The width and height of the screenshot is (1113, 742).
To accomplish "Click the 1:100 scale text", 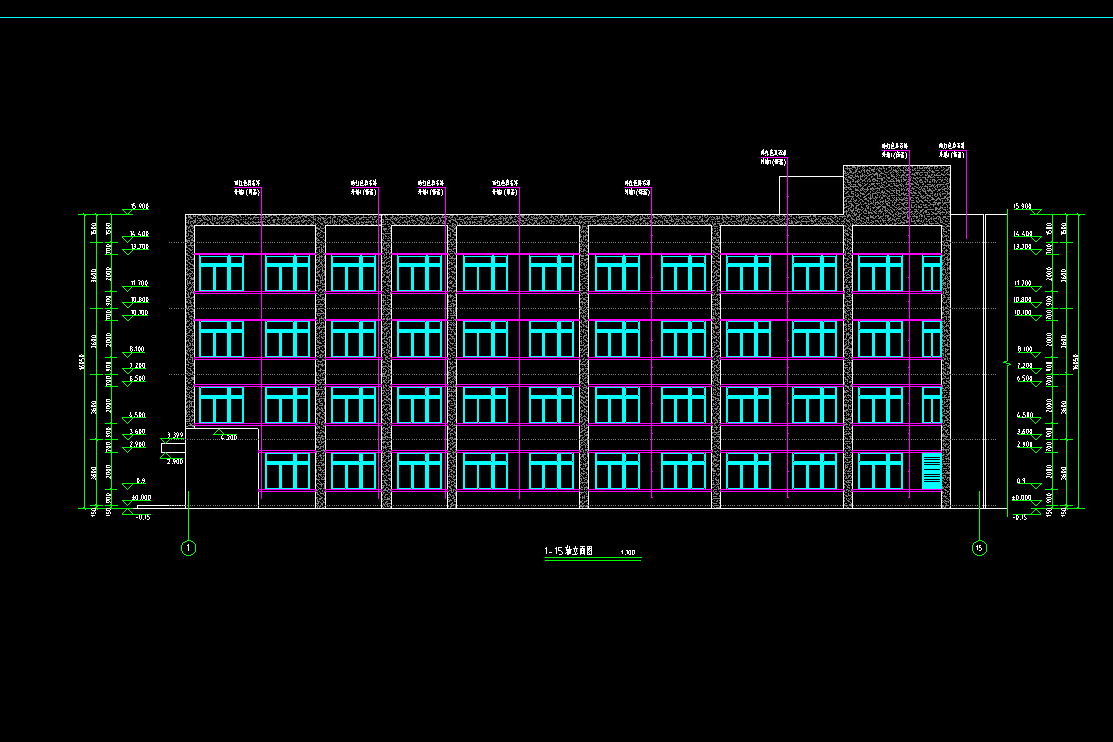I will (629, 554).
